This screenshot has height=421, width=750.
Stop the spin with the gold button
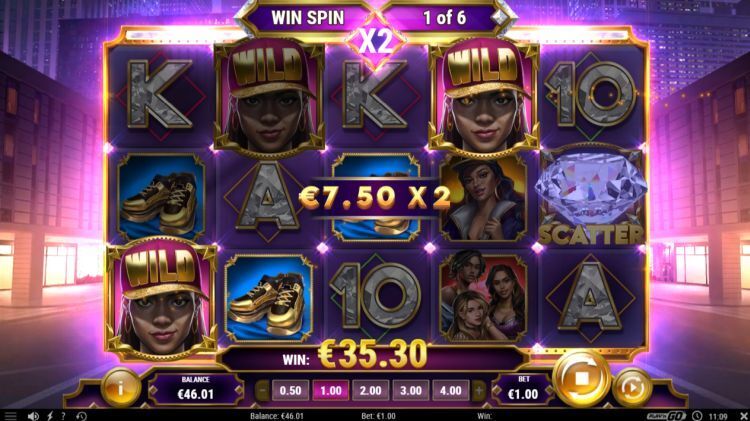[x=581, y=379]
